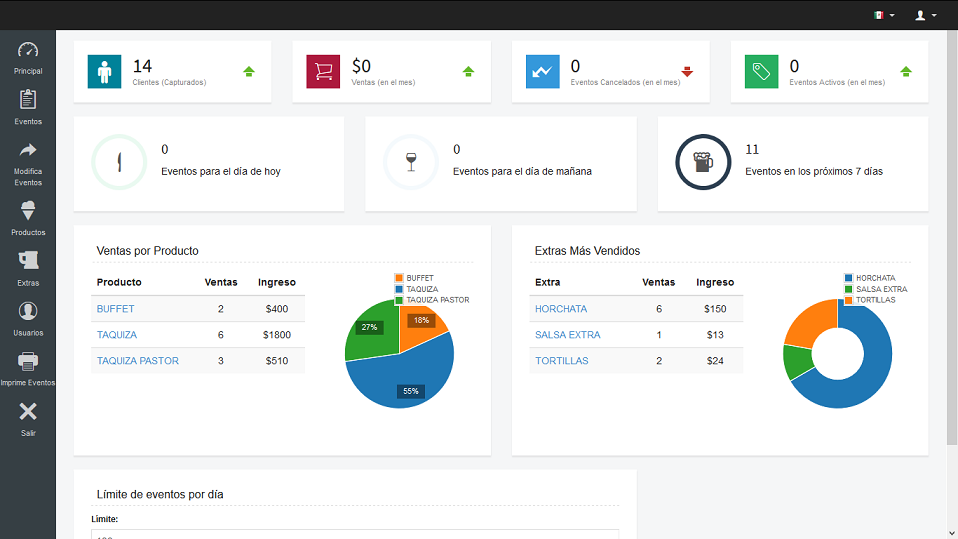Image resolution: width=958 pixels, height=539 pixels.
Task: Toggle the TAQUIZA legend swatch in pie chart
Action: pos(399,289)
